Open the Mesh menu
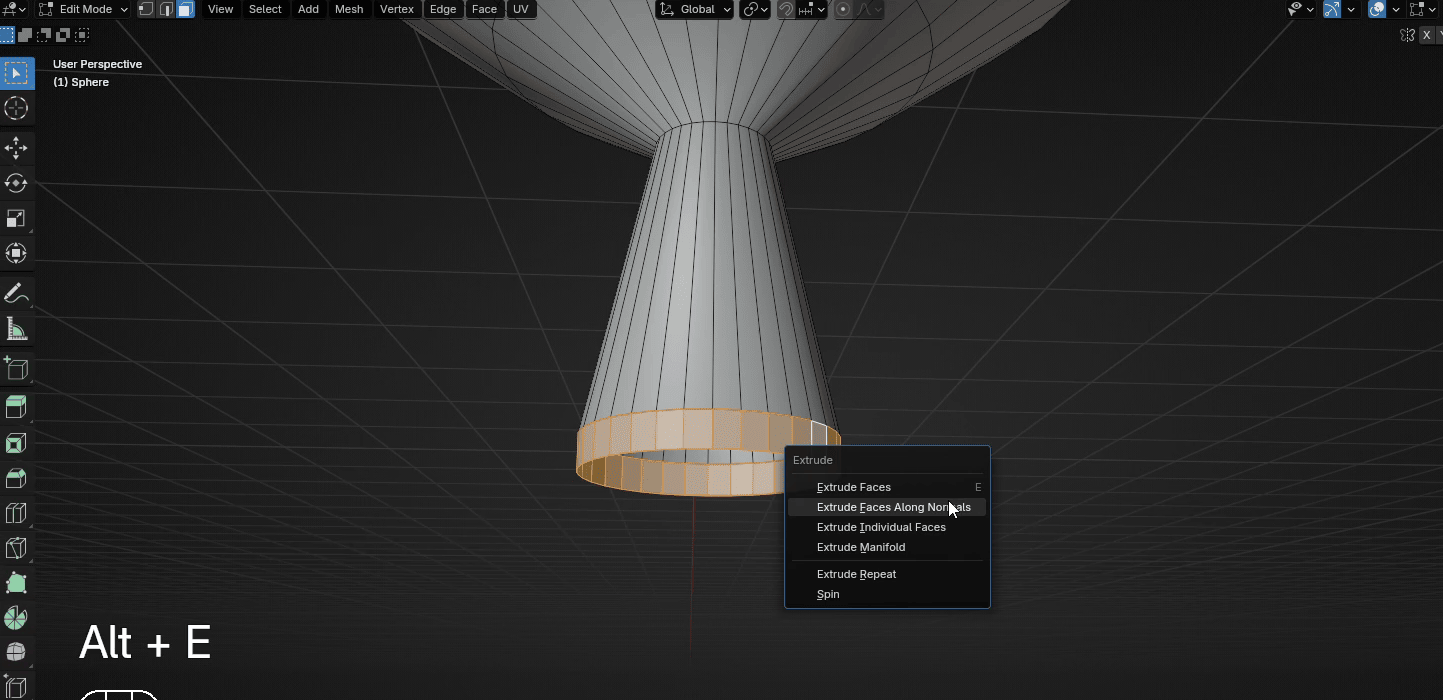This screenshot has height=700, width=1443. click(349, 9)
